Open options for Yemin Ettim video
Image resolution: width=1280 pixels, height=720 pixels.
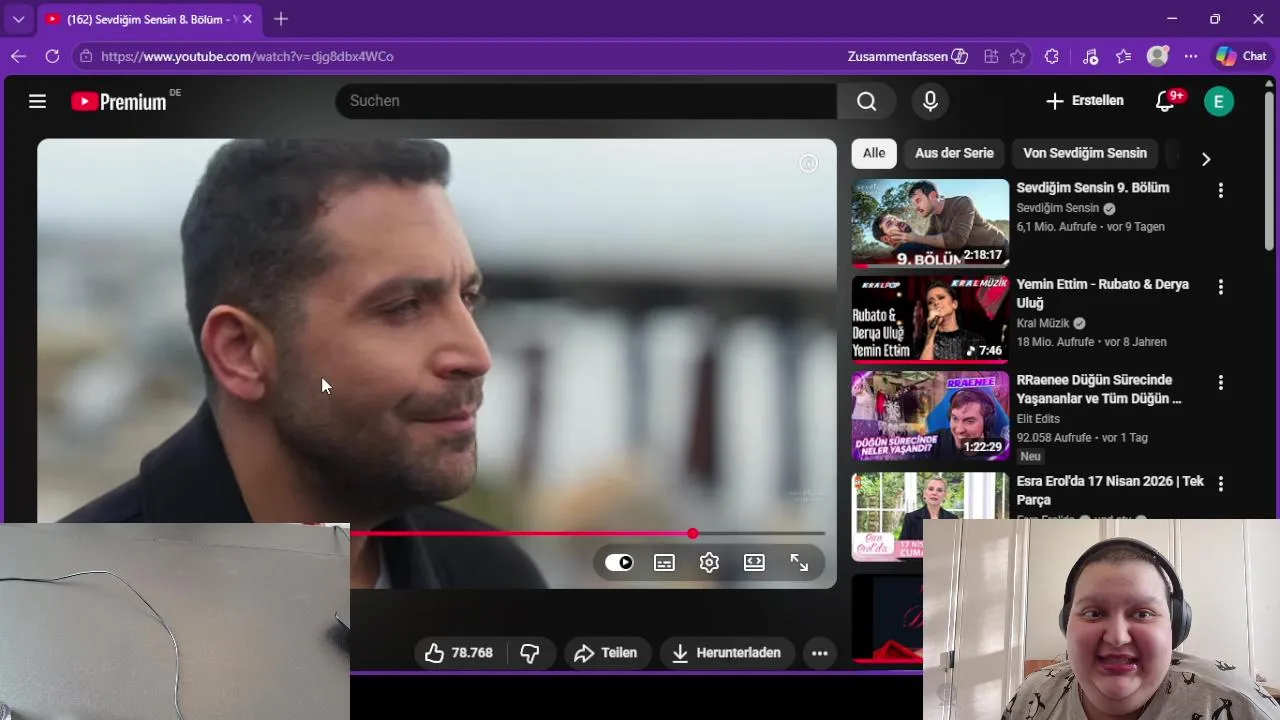(x=1220, y=287)
